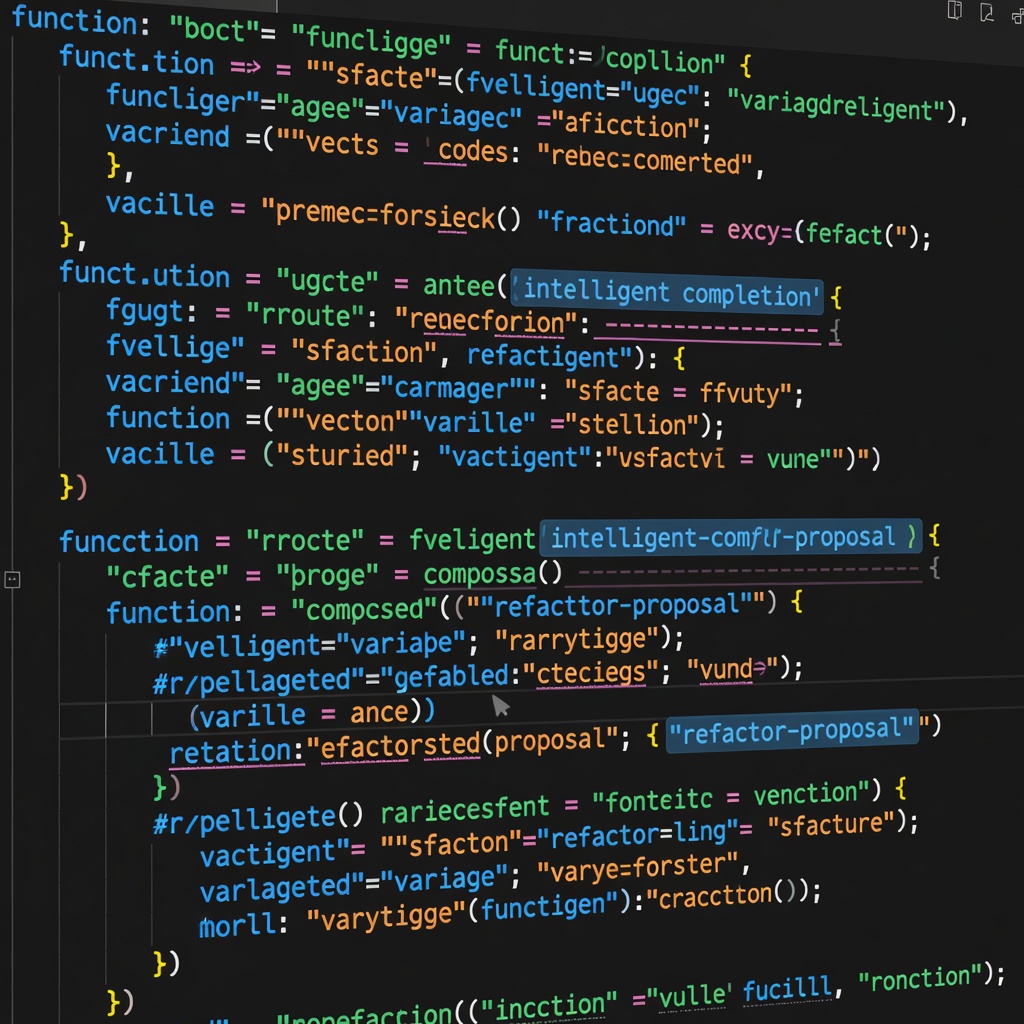Click (varille = ance)) on the current line

[x=312, y=714]
